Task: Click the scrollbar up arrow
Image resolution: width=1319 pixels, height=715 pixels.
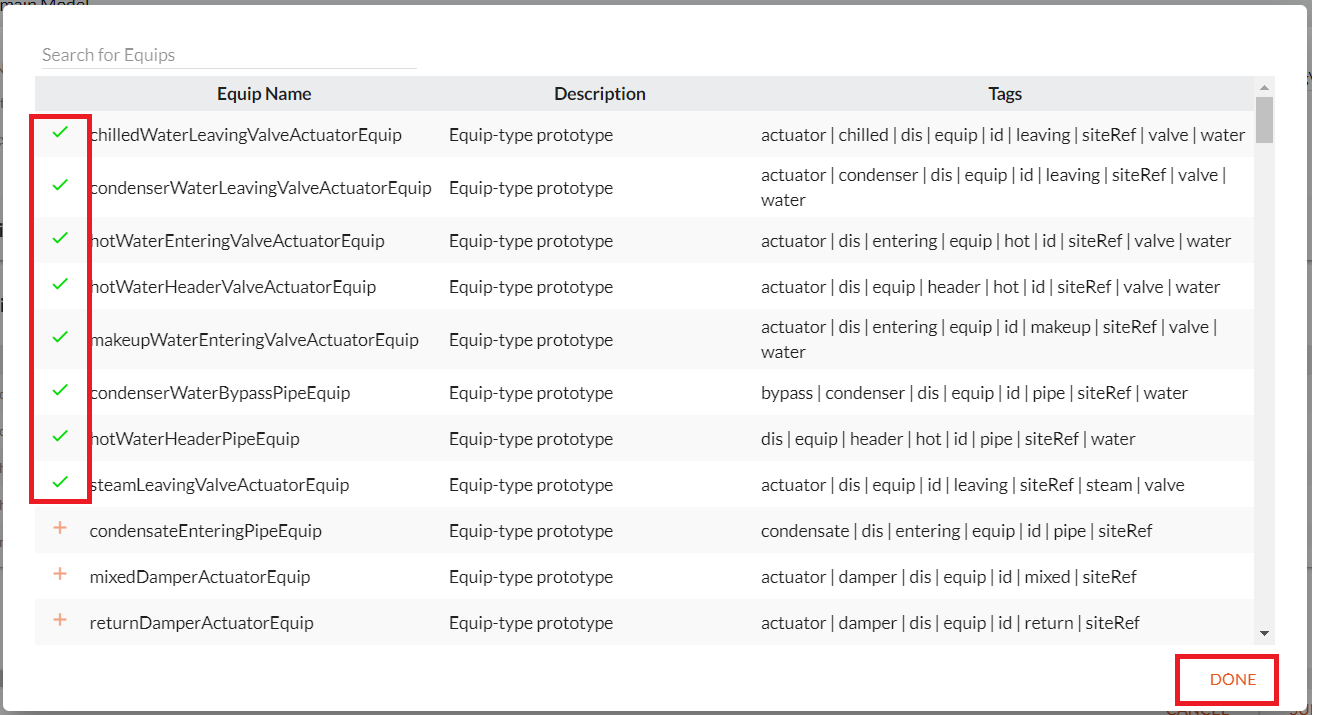Action: point(1264,87)
